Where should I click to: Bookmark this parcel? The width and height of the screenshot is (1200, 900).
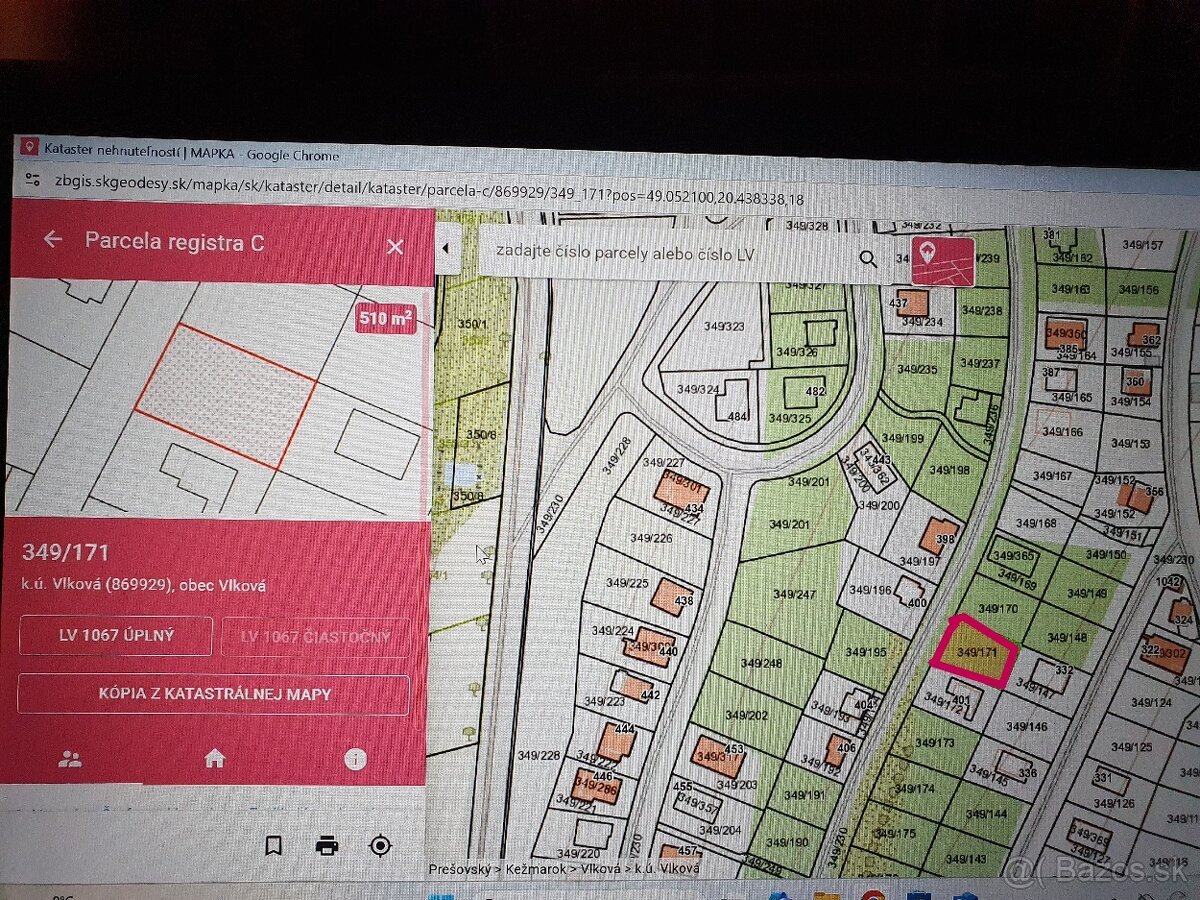[x=273, y=846]
